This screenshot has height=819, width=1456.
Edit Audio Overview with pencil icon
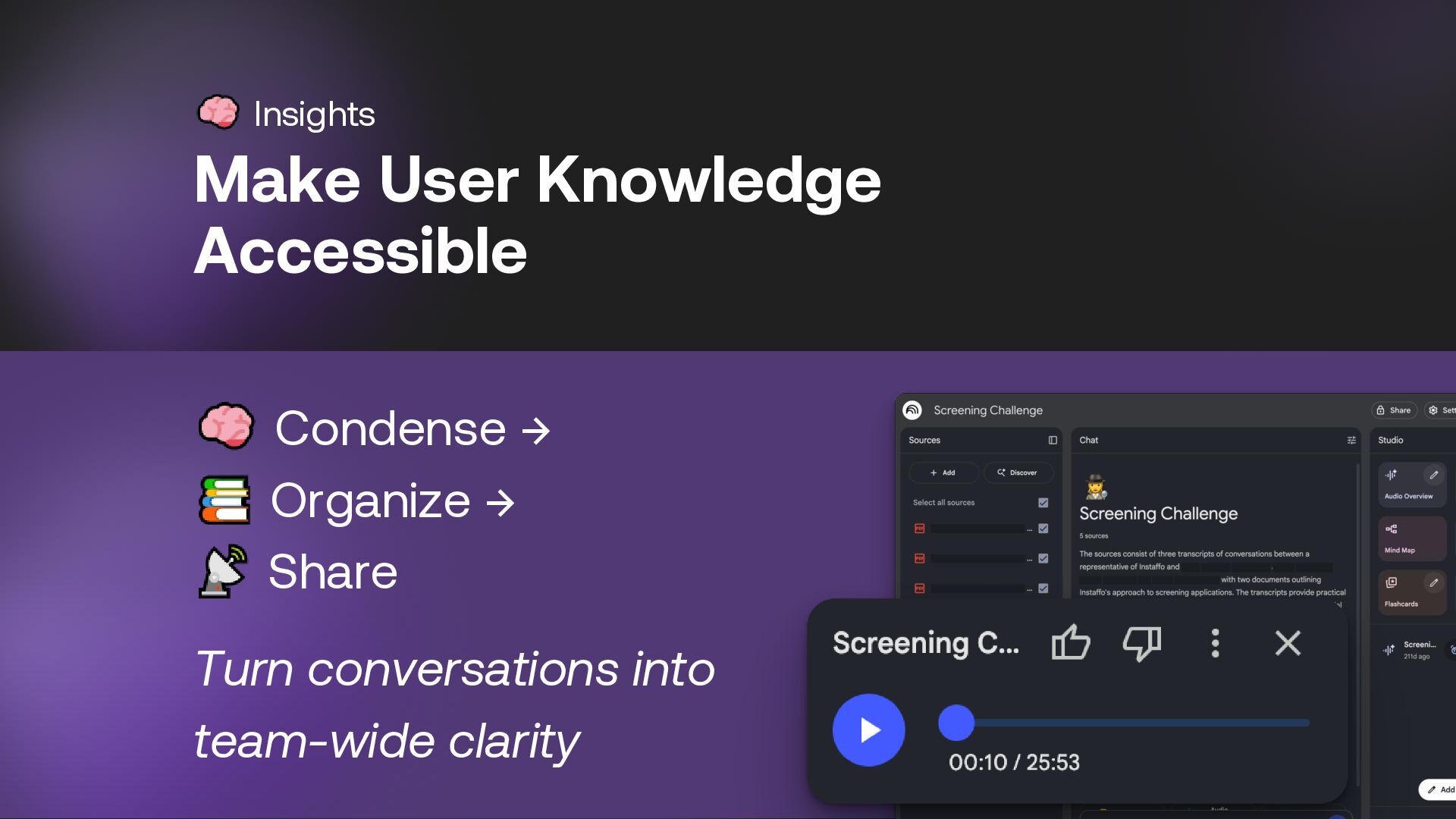click(1433, 475)
